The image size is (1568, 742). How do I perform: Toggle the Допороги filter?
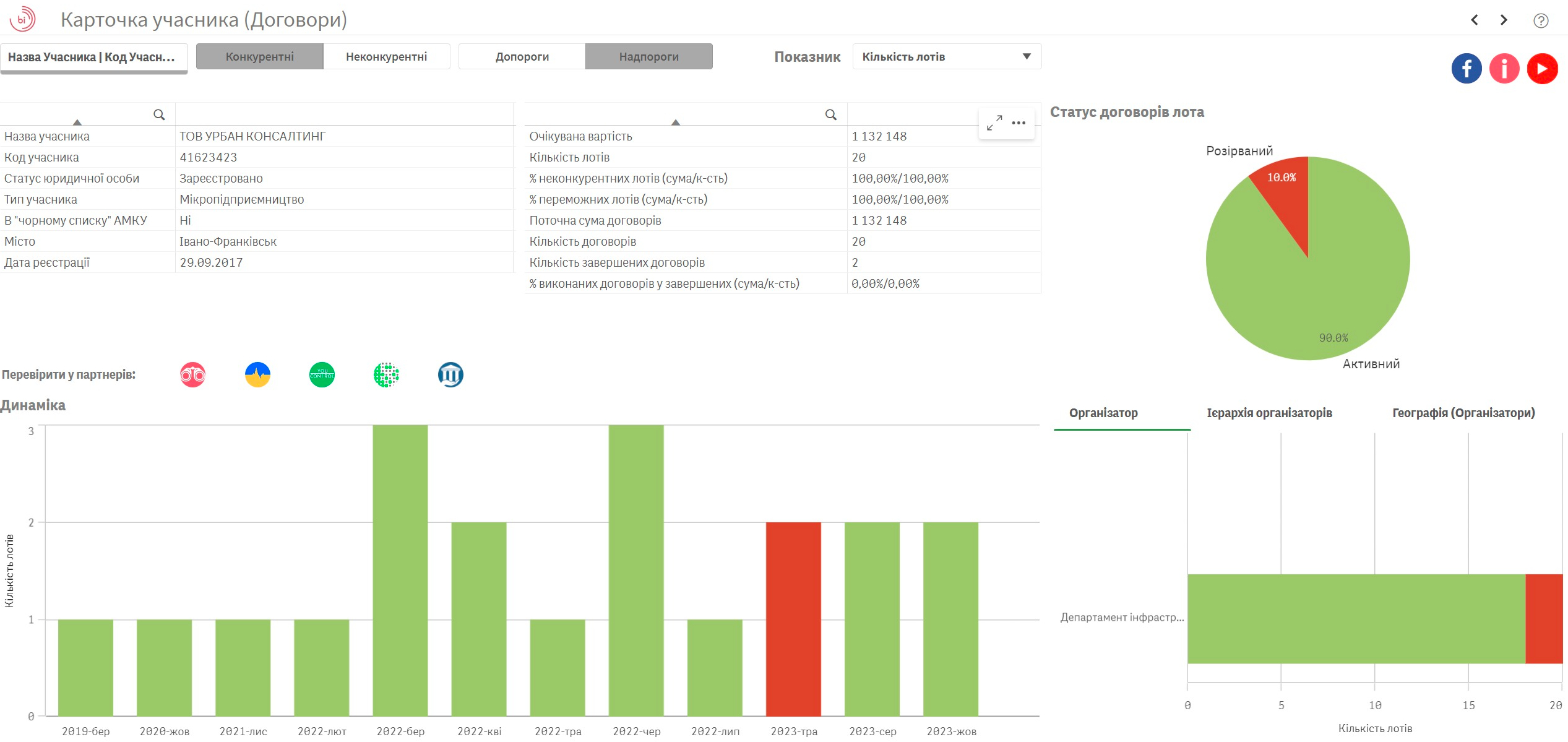tap(522, 56)
